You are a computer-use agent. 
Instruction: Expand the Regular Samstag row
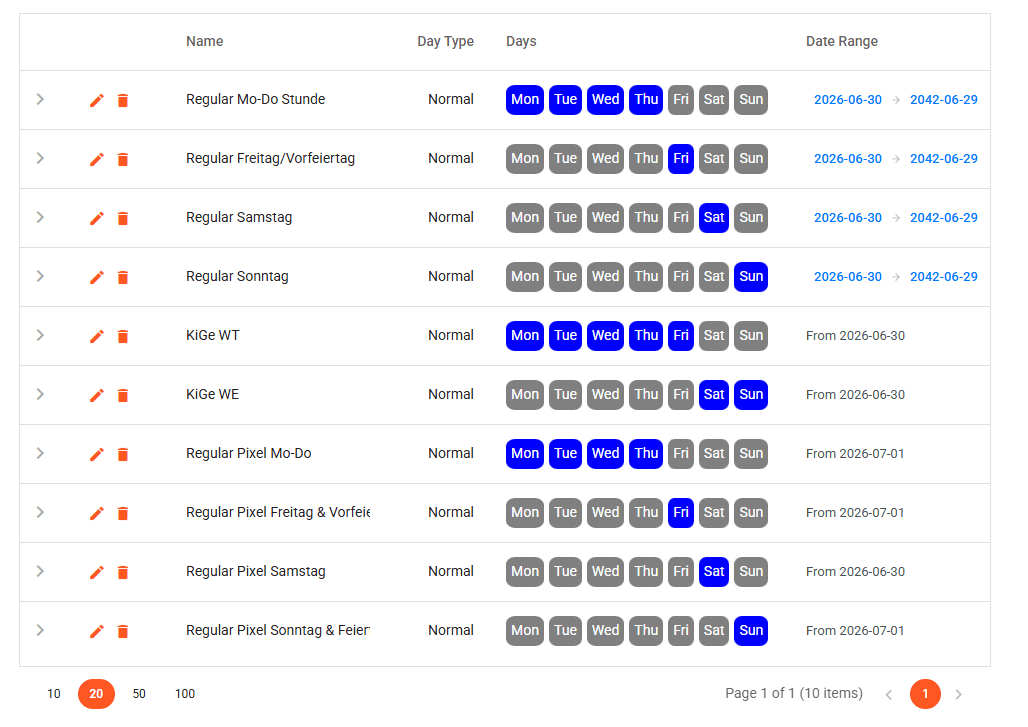click(40, 217)
